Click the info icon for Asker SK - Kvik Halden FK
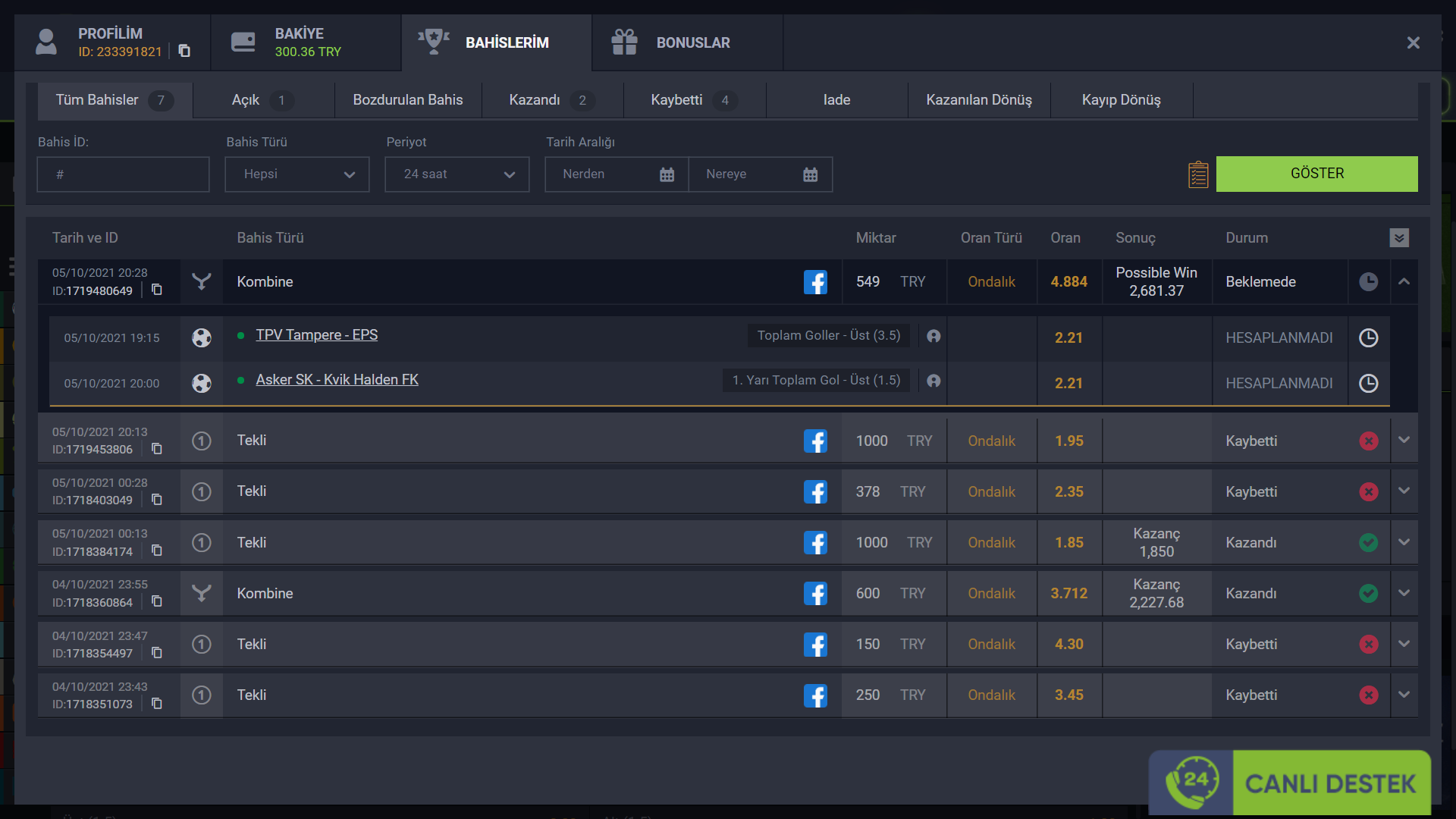The width and height of the screenshot is (1456, 819). [934, 381]
